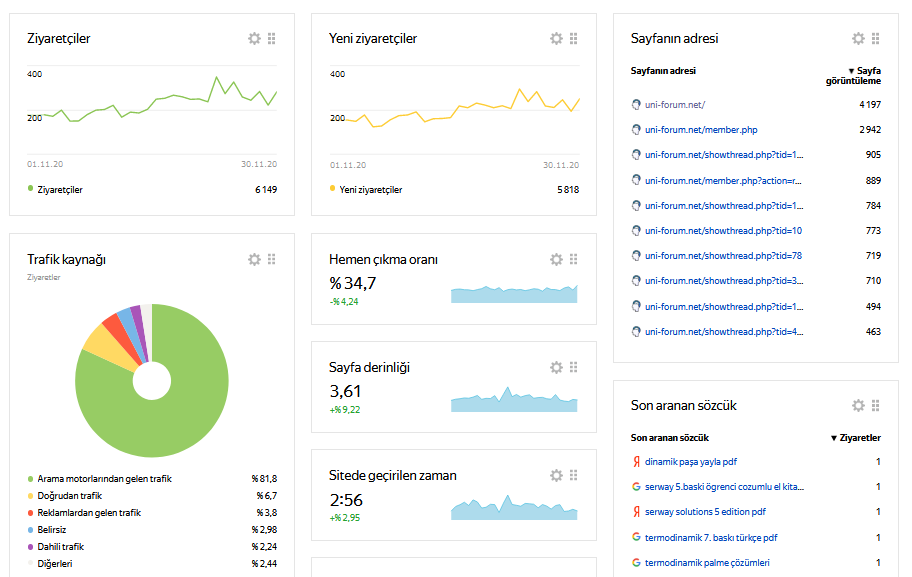
Task: Click gear icon on Hemen çıkma oranı widget
Action: tap(556, 259)
